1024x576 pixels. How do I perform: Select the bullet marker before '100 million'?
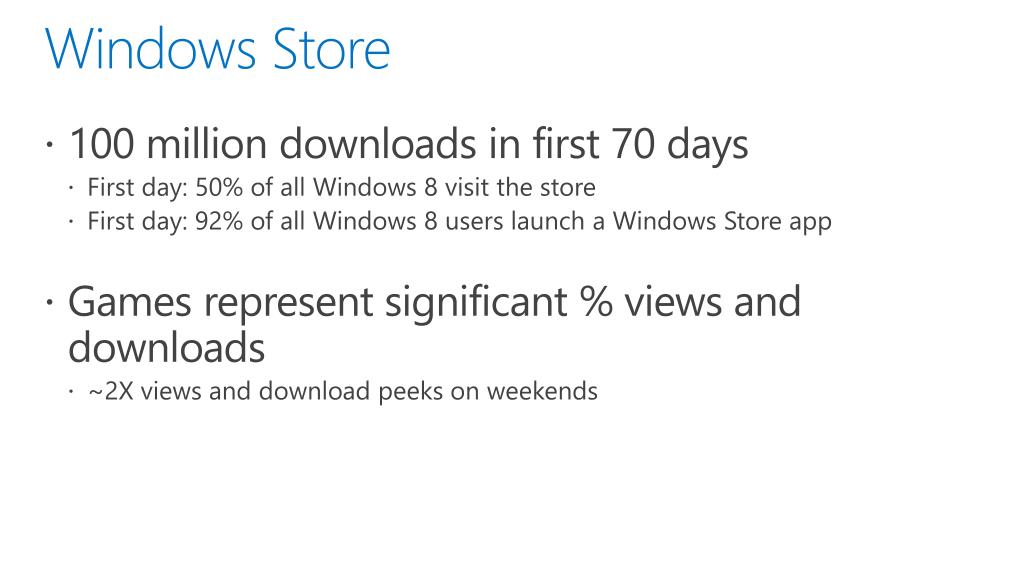click(x=50, y=146)
